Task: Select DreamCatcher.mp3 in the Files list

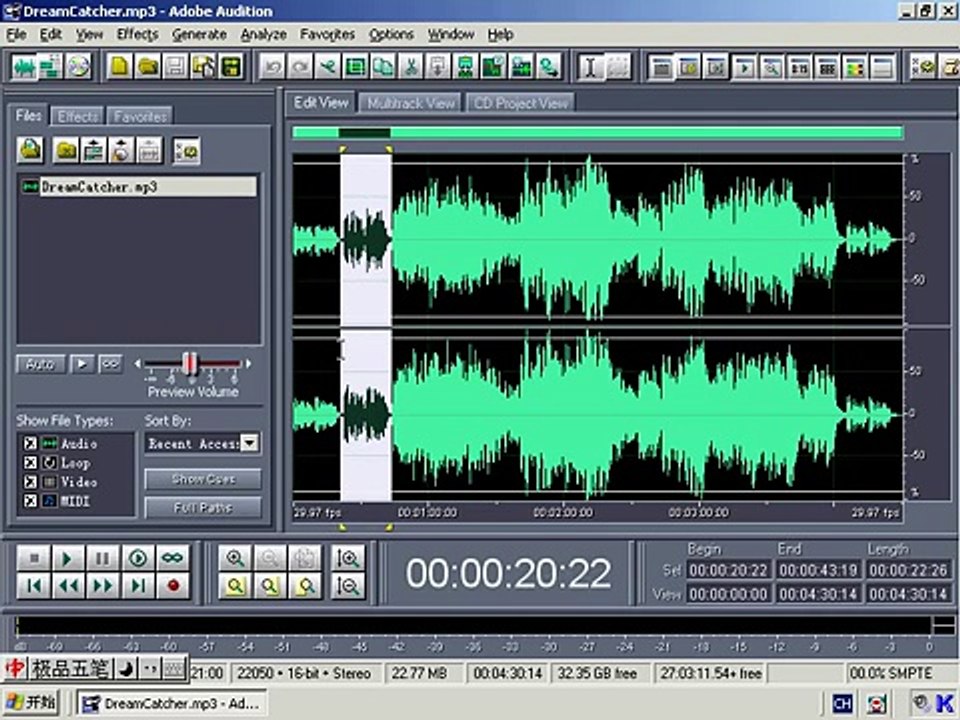Action: point(139,187)
